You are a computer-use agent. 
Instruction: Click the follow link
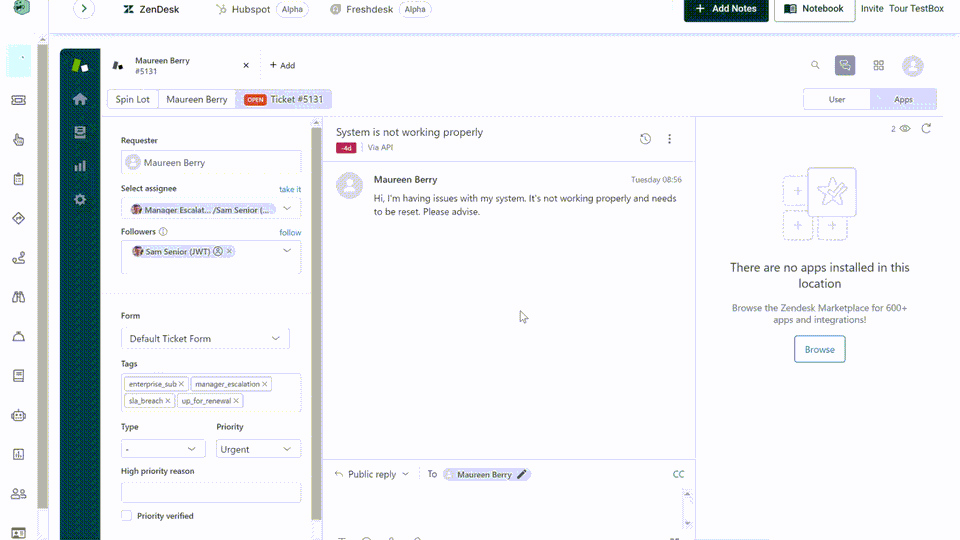pyautogui.click(x=290, y=233)
